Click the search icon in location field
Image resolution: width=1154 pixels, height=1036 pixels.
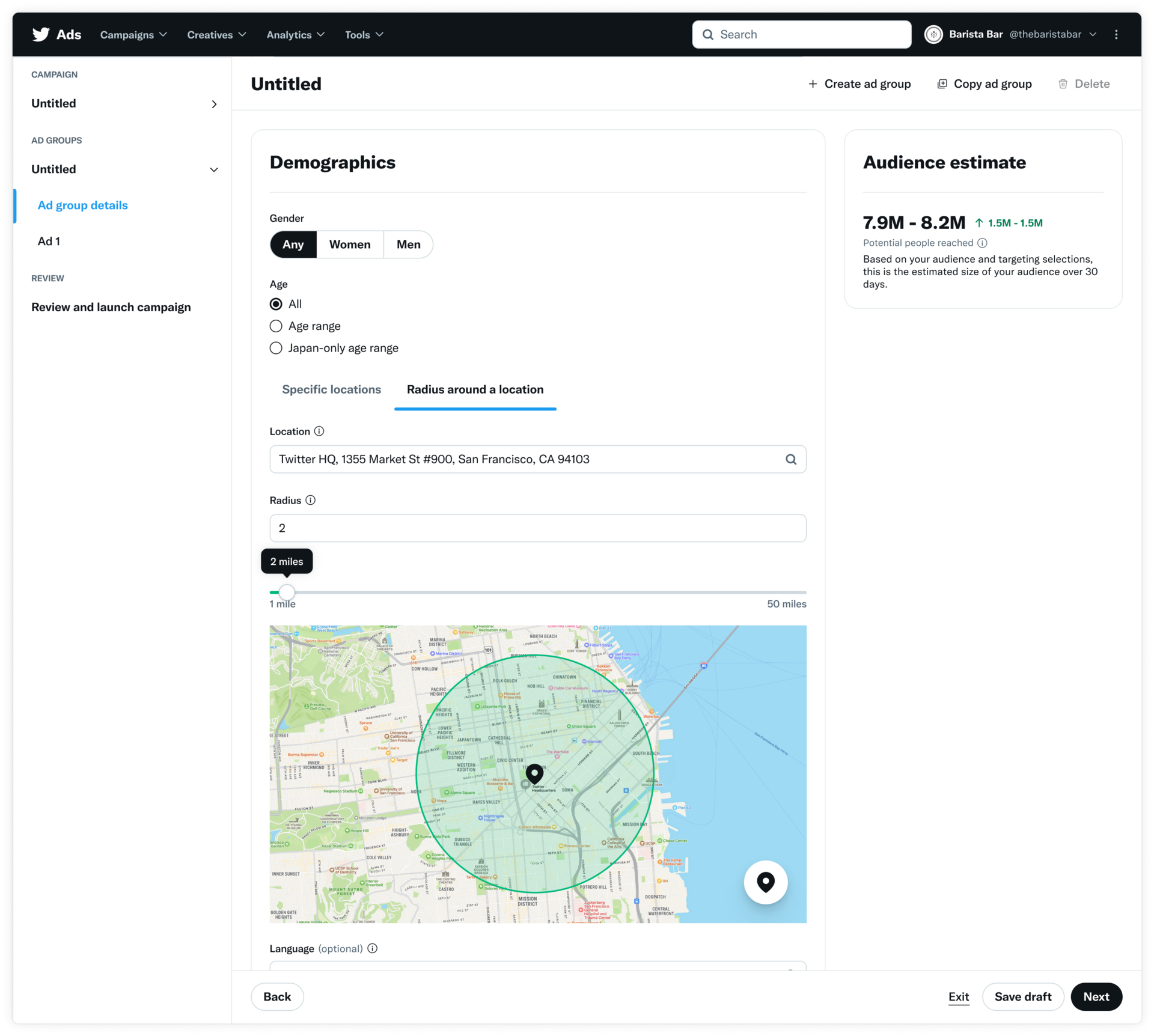(790, 459)
